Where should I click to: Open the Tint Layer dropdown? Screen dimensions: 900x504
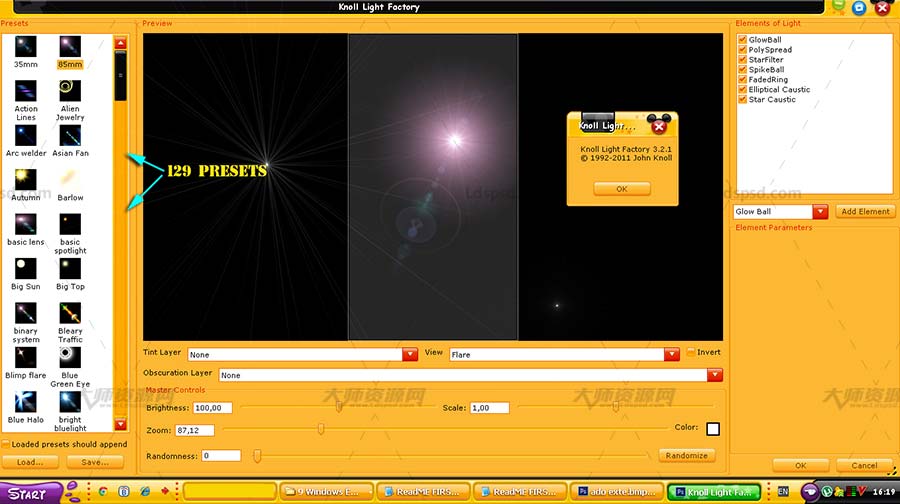[x=409, y=354]
